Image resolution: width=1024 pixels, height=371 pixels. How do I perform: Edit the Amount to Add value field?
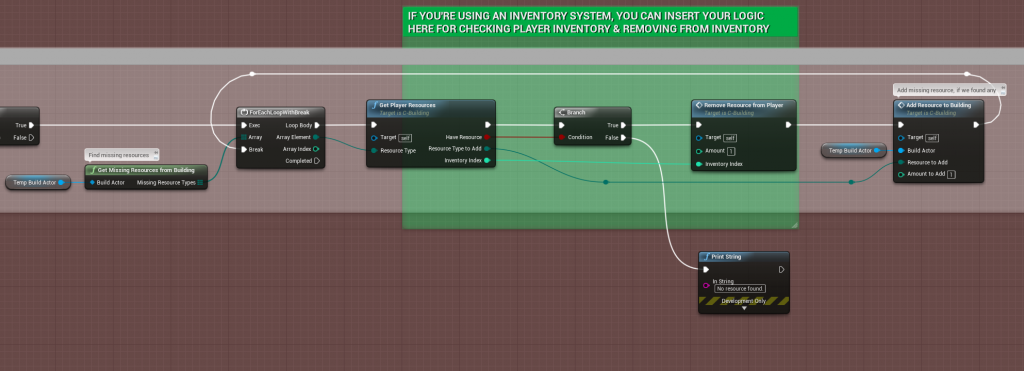coord(951,174)
